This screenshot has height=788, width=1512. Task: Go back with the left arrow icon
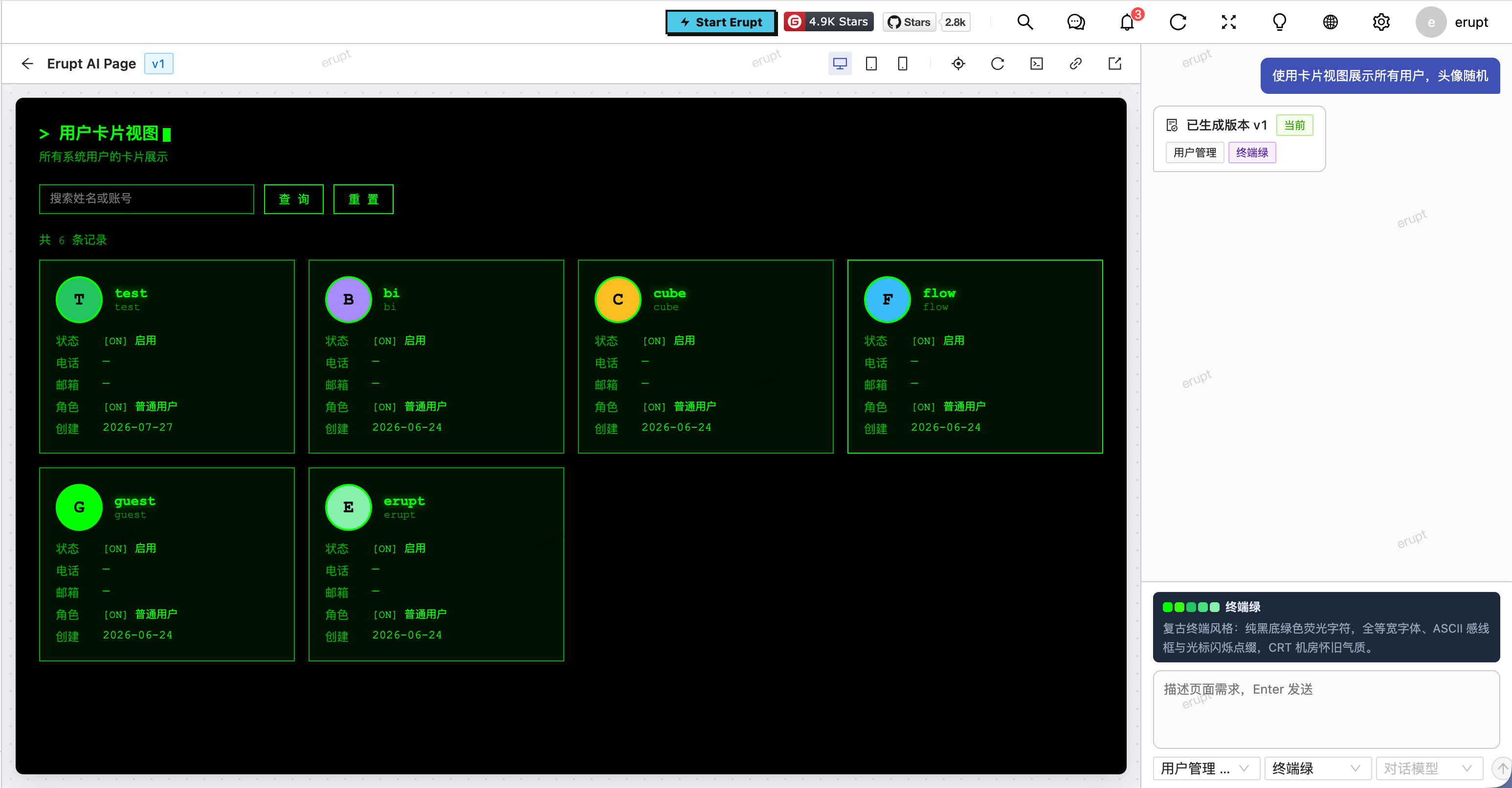(x=27, y=64)
